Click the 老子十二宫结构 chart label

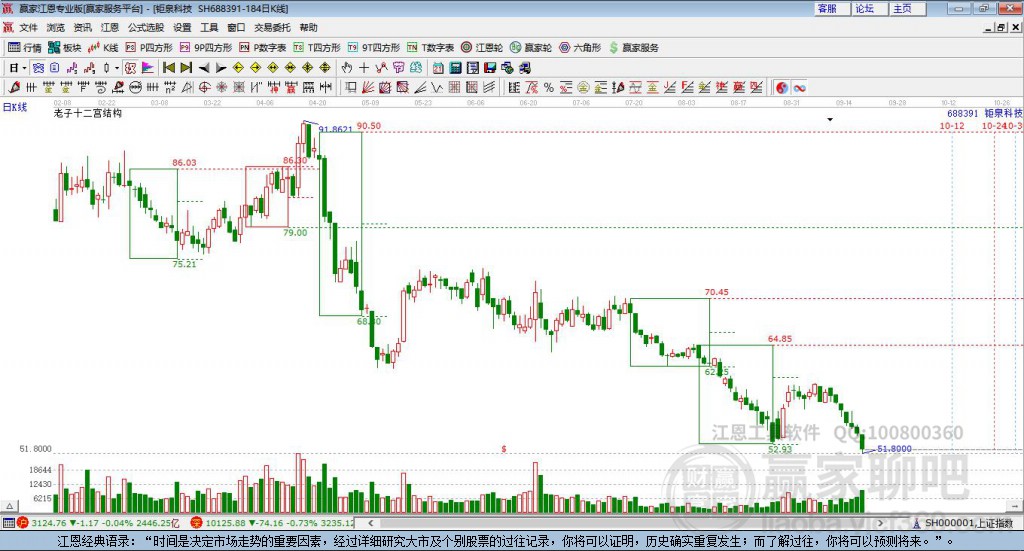[x=88, y=113]
